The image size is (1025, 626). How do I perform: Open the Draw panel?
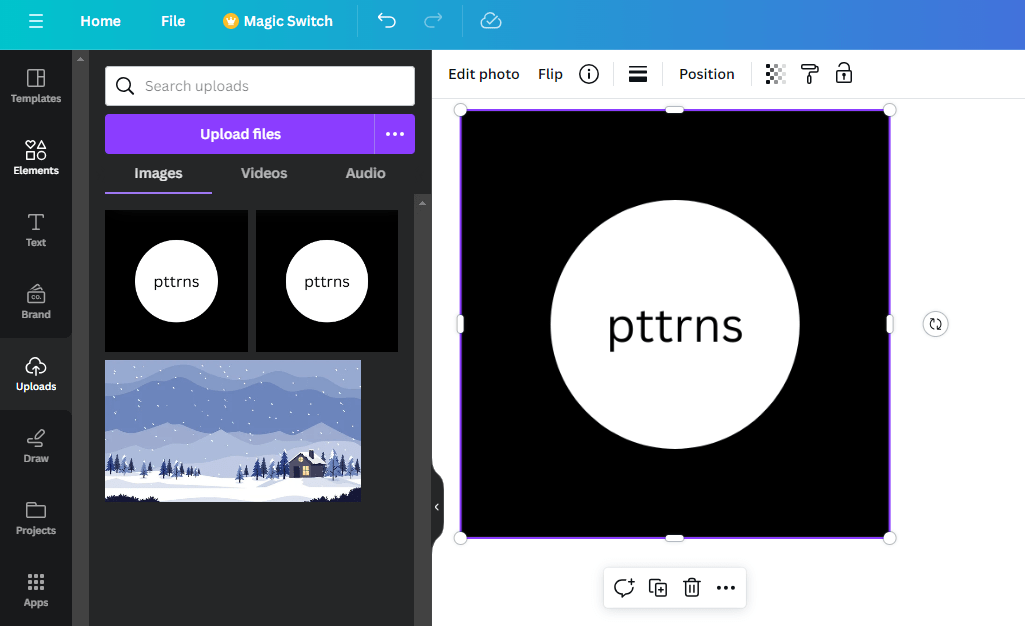tap(36, 445)
